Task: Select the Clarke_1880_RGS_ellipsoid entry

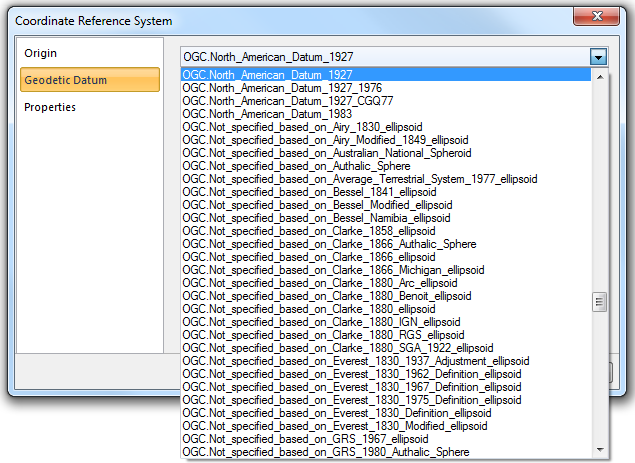Action: click(x=386, y=335)
